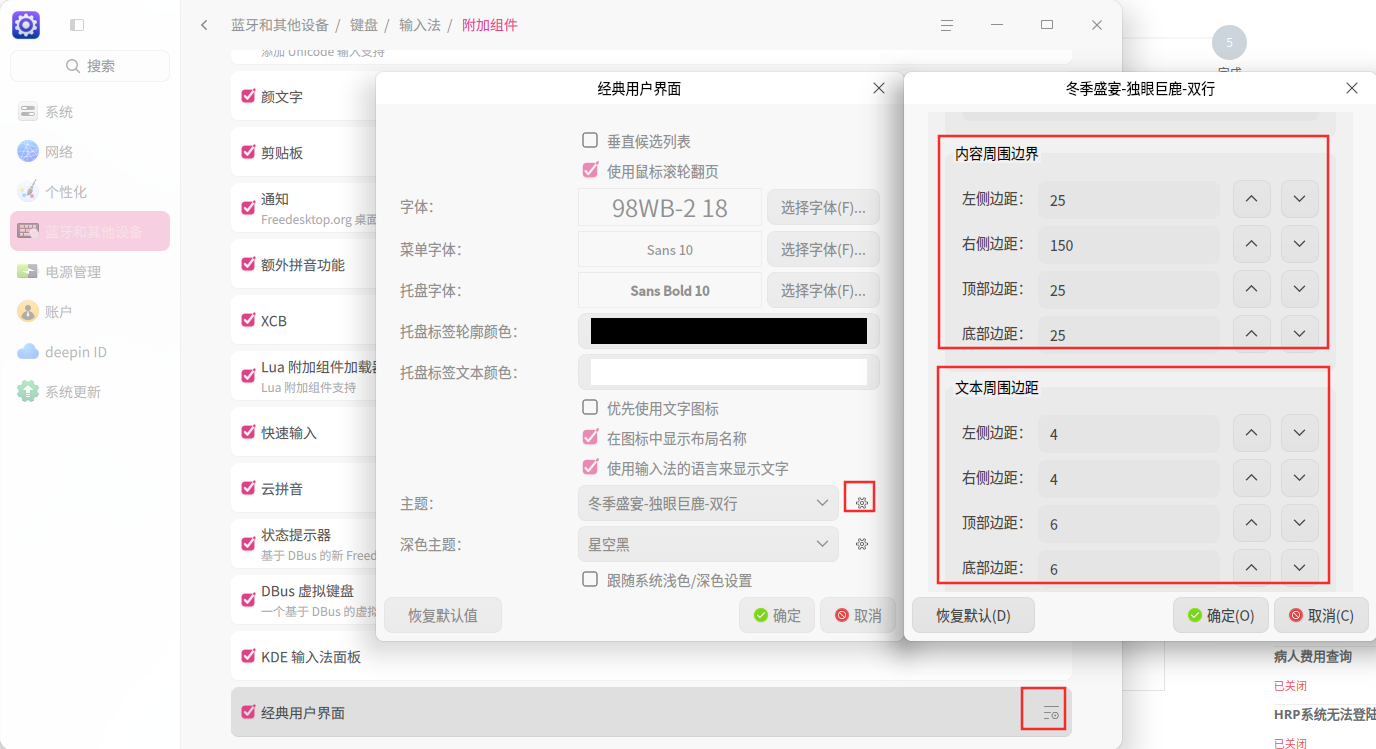Image resolution: width=1376 pixels, height=749 pixels.
Task: Click the 搜索 search field
Action: [90, 66]
